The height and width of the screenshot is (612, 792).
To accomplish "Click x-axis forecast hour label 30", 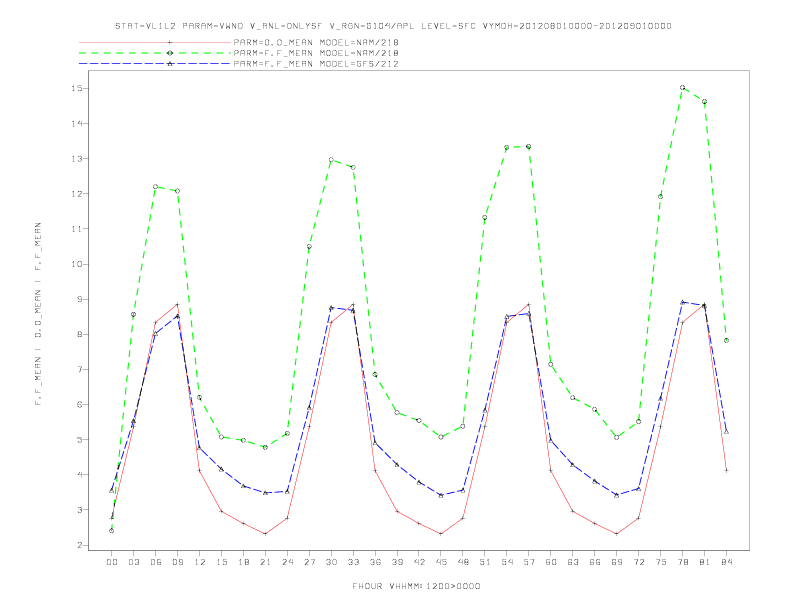I will pos(331,562).
